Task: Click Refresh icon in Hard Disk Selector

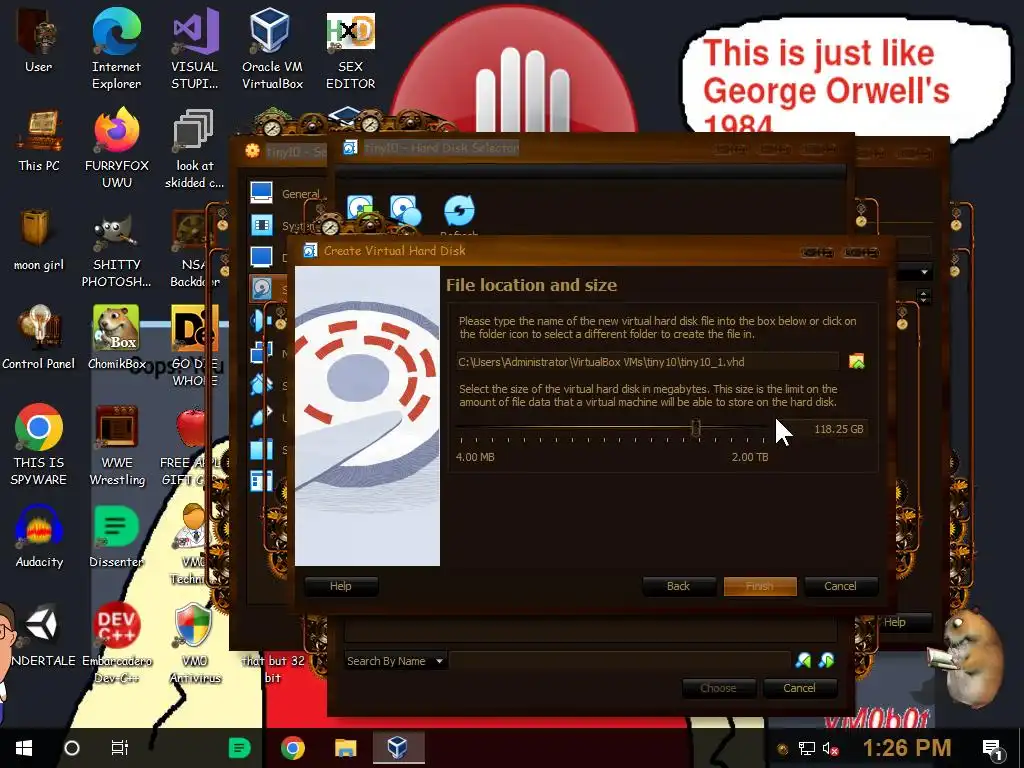Action: pos(459,210)
